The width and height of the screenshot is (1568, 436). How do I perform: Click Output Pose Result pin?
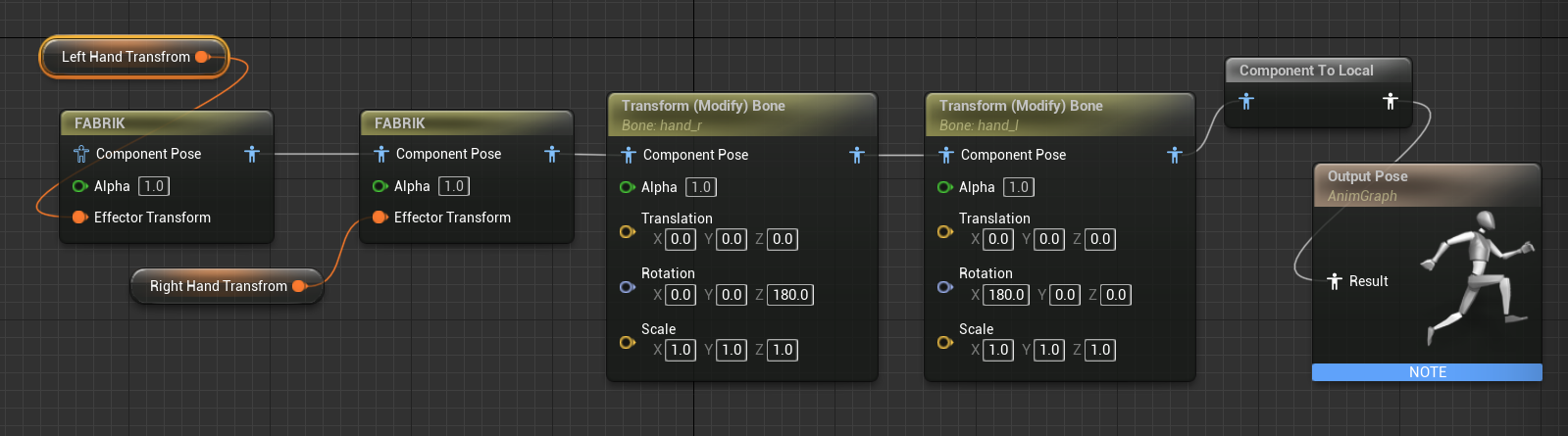[1335, 281]
